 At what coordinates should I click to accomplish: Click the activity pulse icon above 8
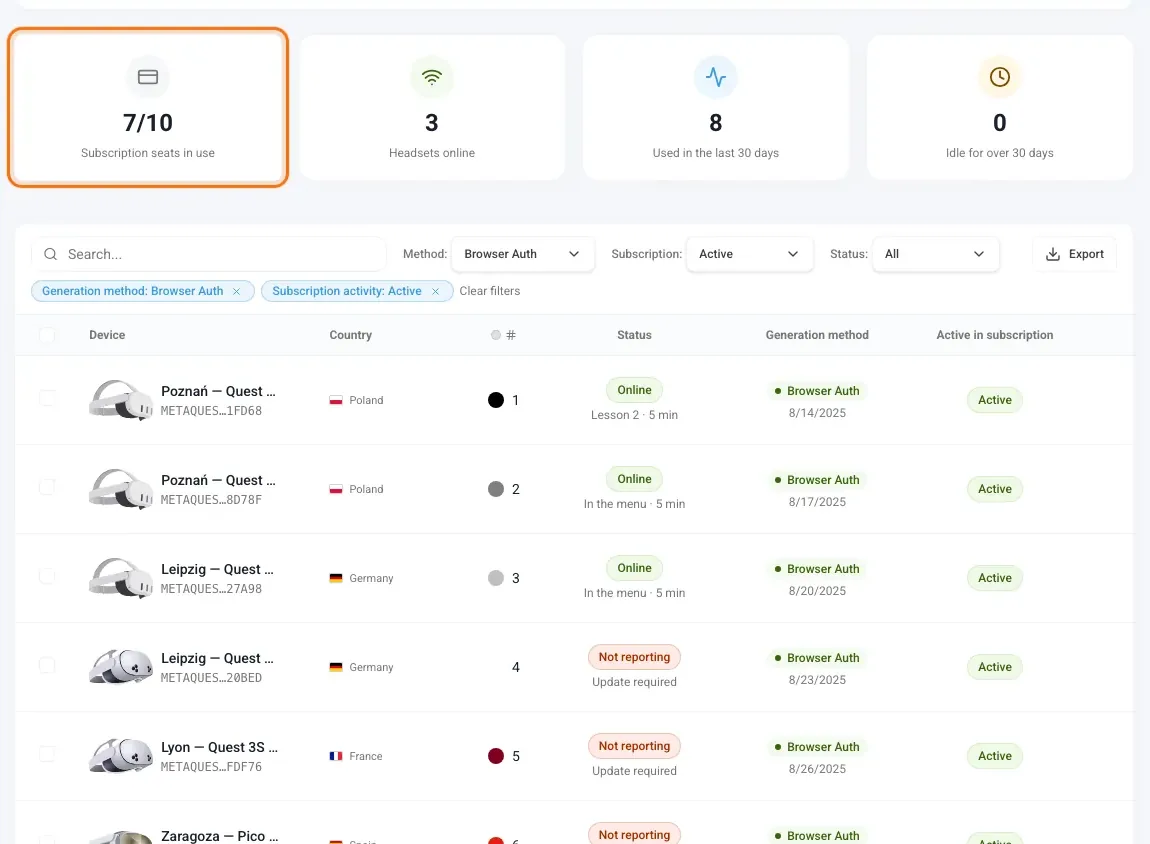coord(716,77)
